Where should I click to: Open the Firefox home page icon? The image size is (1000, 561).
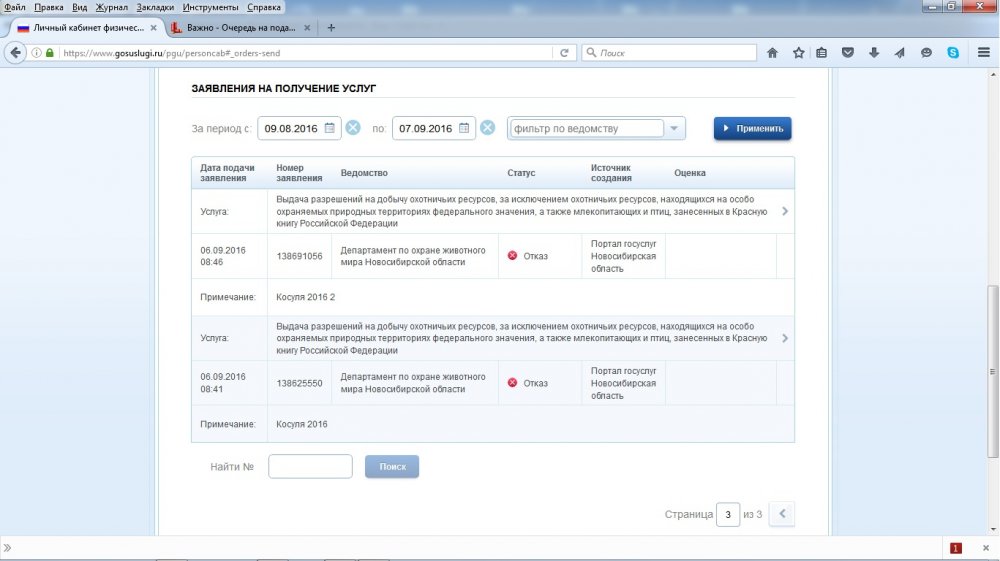tap(772, 53)
